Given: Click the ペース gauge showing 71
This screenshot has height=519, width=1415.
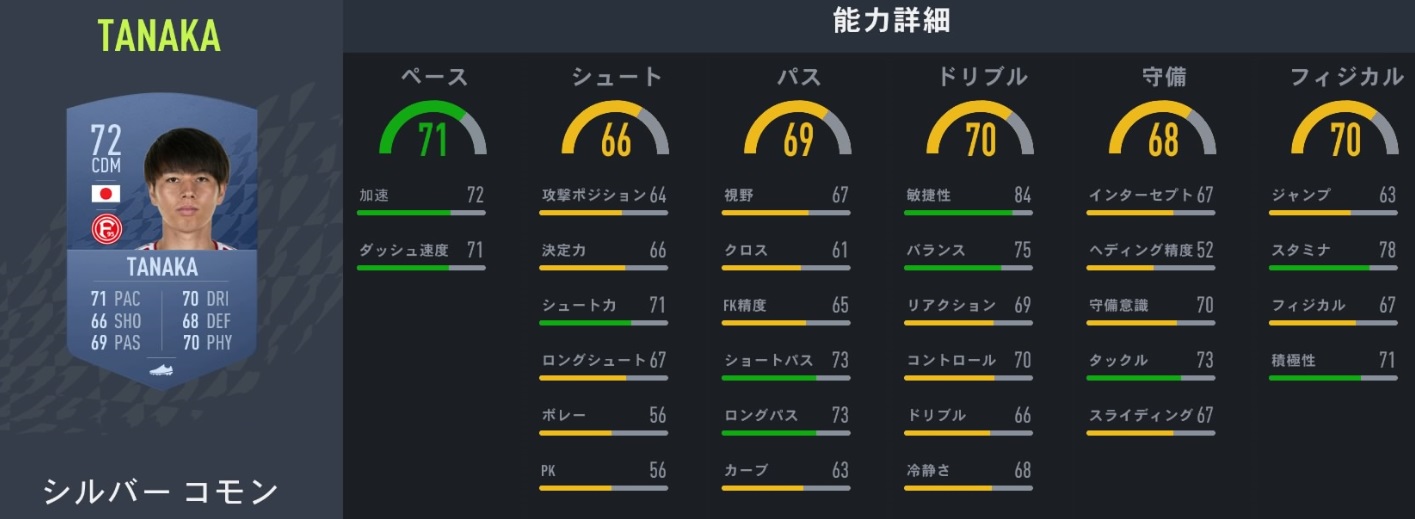Looking at the screenshot, I should [432, 133].
